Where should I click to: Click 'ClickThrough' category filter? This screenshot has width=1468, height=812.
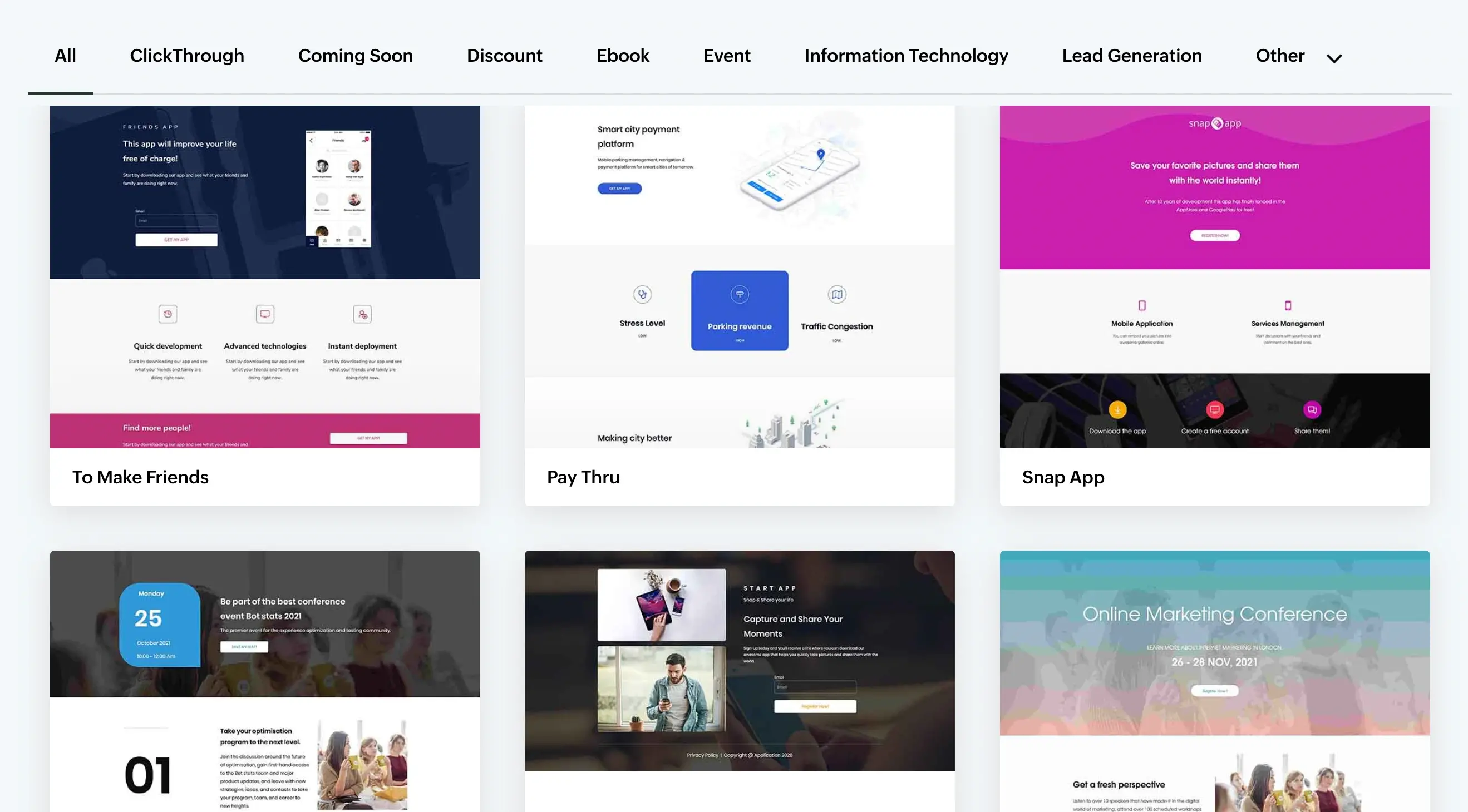click(x=187, y=56)
